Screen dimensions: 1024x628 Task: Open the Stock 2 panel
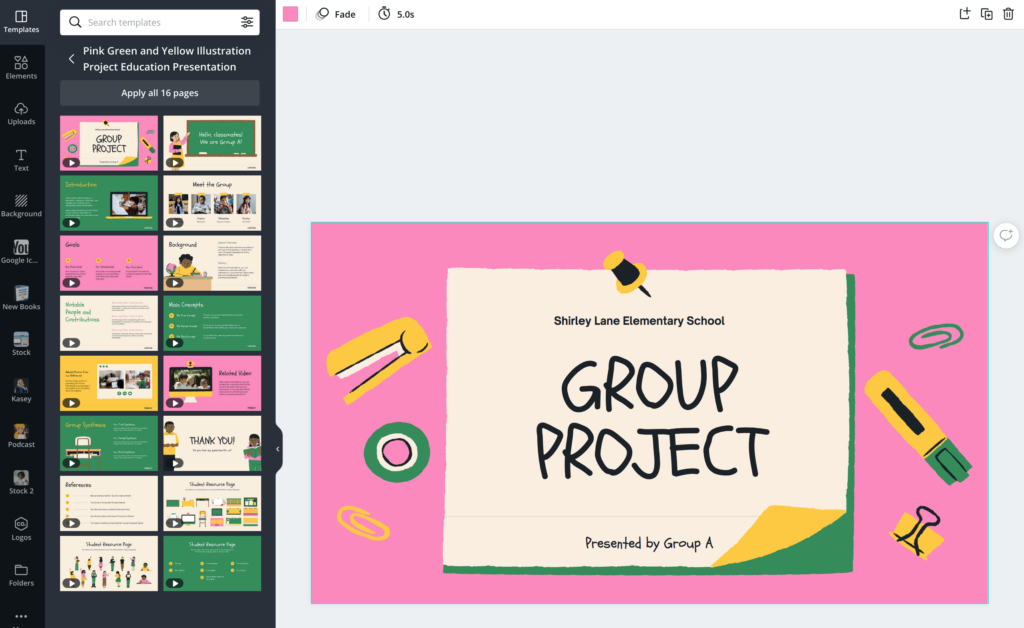click(x=21, y=483)
